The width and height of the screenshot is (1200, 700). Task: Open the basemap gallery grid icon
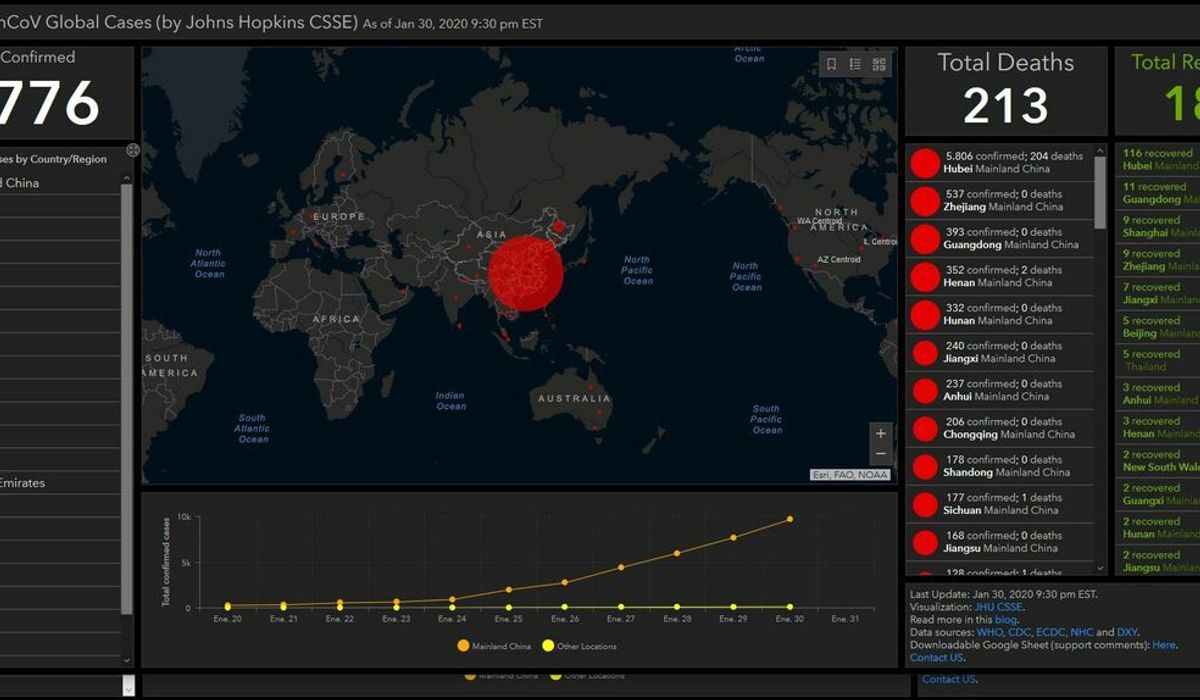click(x=879, y=64)
